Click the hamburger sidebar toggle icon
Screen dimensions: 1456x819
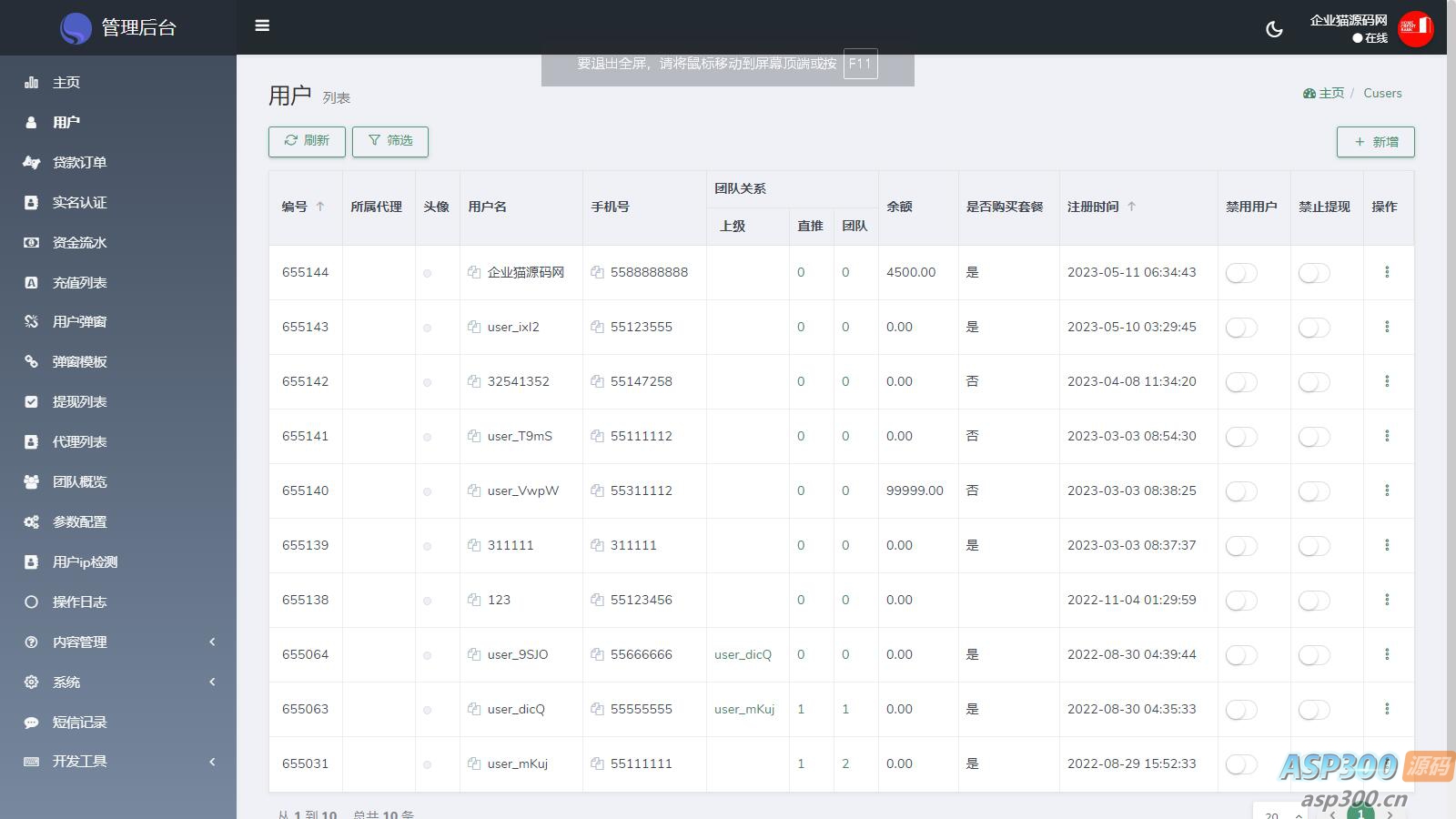262,25
